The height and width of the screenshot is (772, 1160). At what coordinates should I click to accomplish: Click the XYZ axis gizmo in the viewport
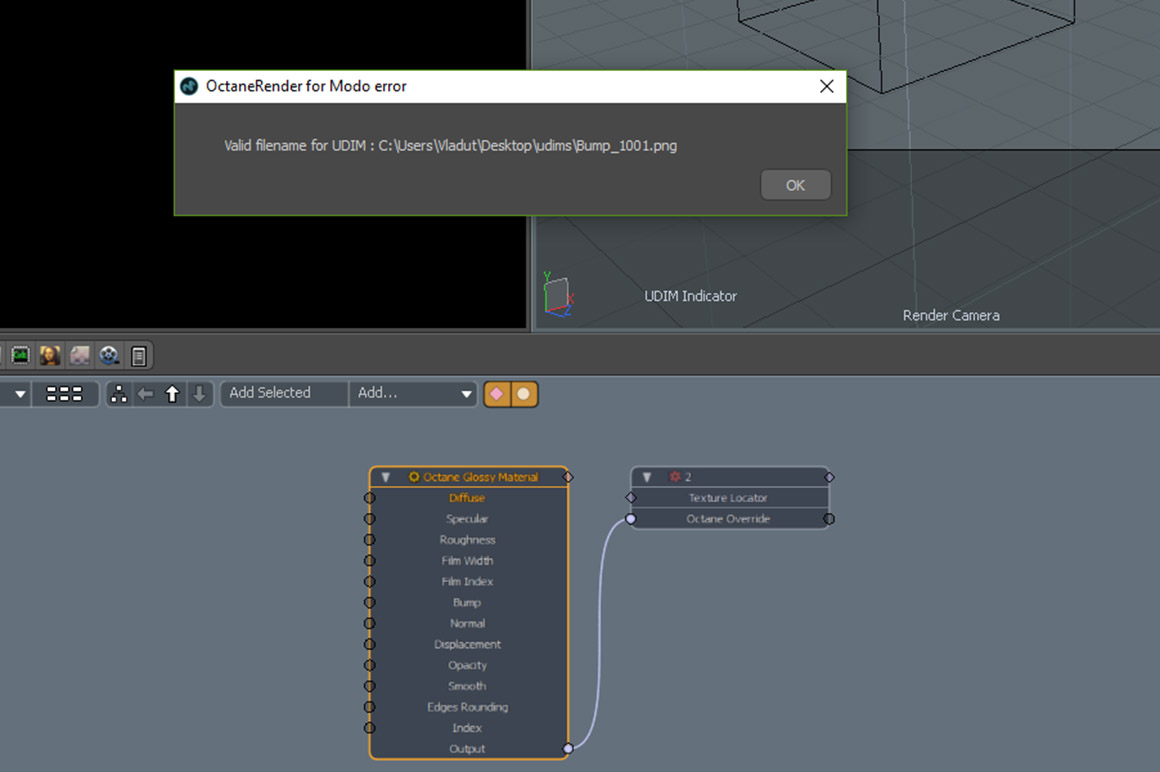tap(558, 294)
